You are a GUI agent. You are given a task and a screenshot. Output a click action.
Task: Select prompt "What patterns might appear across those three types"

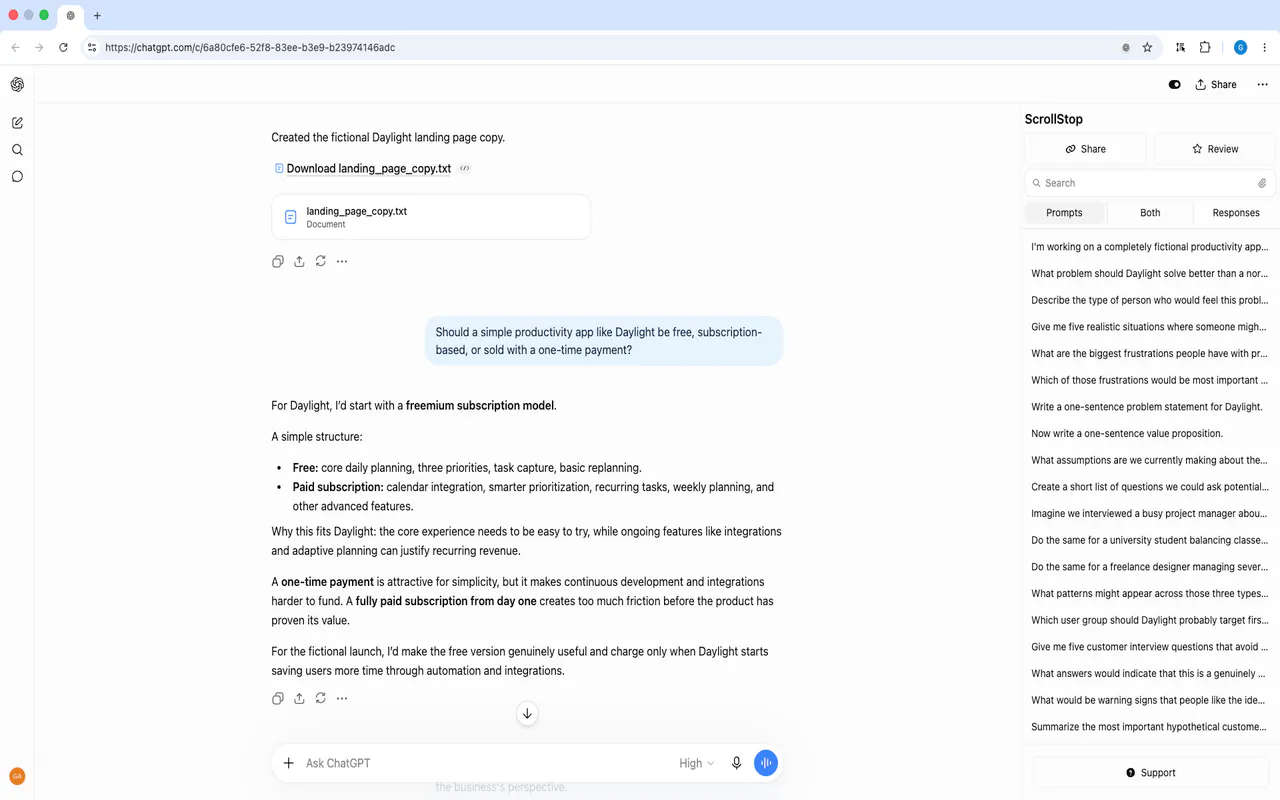coord(1150,593)
